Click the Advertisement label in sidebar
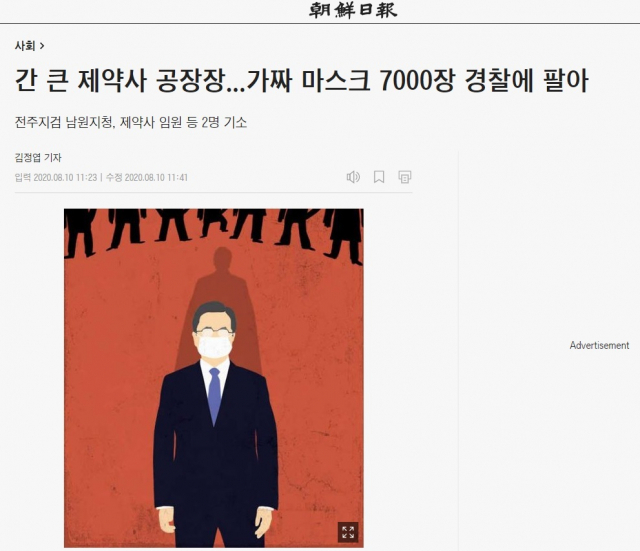This screenshot has width=640, height=551. [x=599, y=345]
